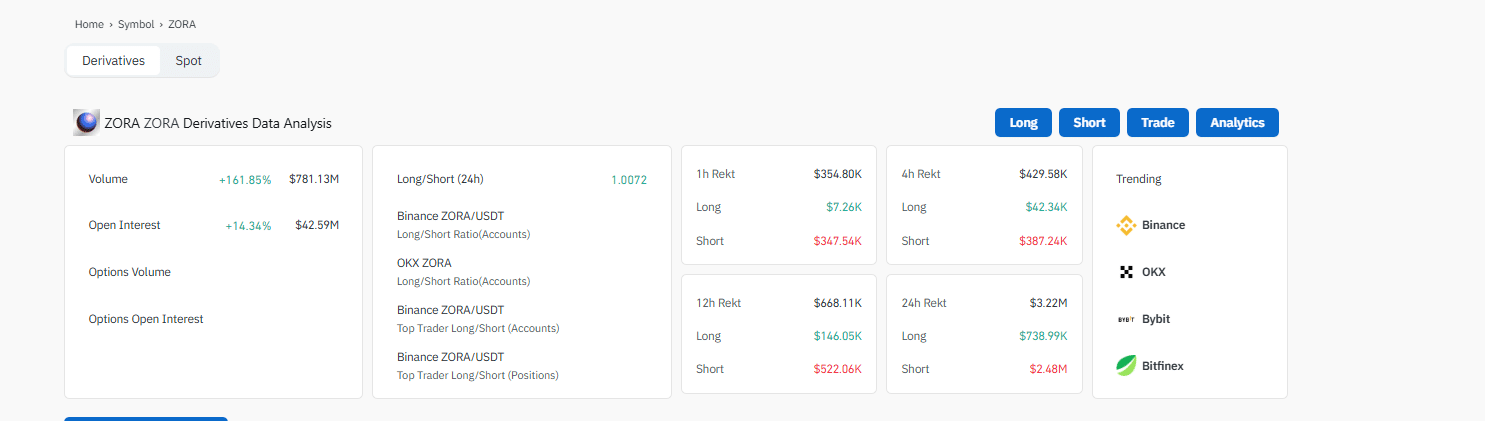Click the Bybit logo icon in Trending
The height and width of the screenshot is (421, 1485).
(1126, 319)
